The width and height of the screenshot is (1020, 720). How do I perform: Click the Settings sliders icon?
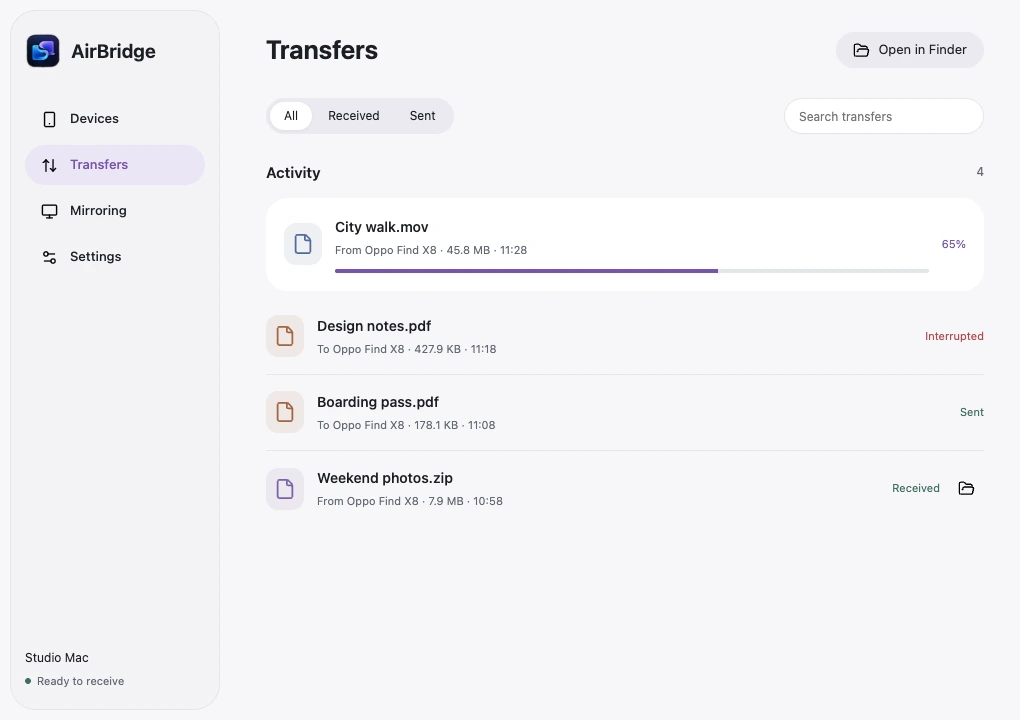pyautogui.click(x=49, y=257)
